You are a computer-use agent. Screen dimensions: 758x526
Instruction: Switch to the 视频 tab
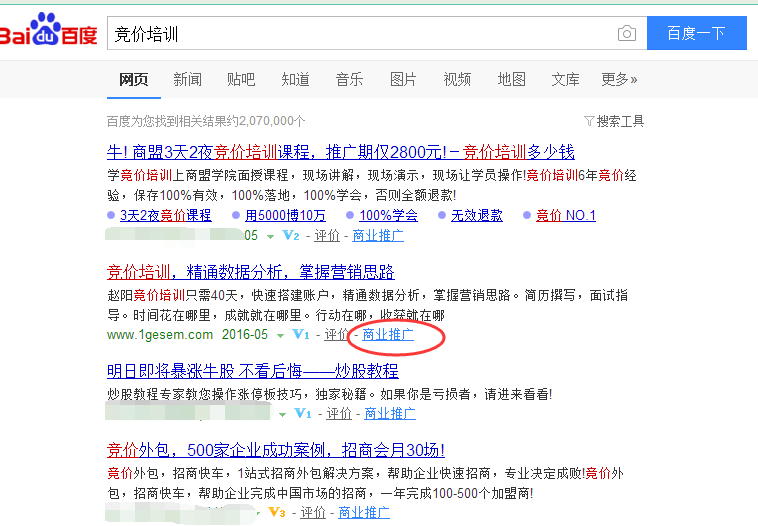tap(457, 79)
